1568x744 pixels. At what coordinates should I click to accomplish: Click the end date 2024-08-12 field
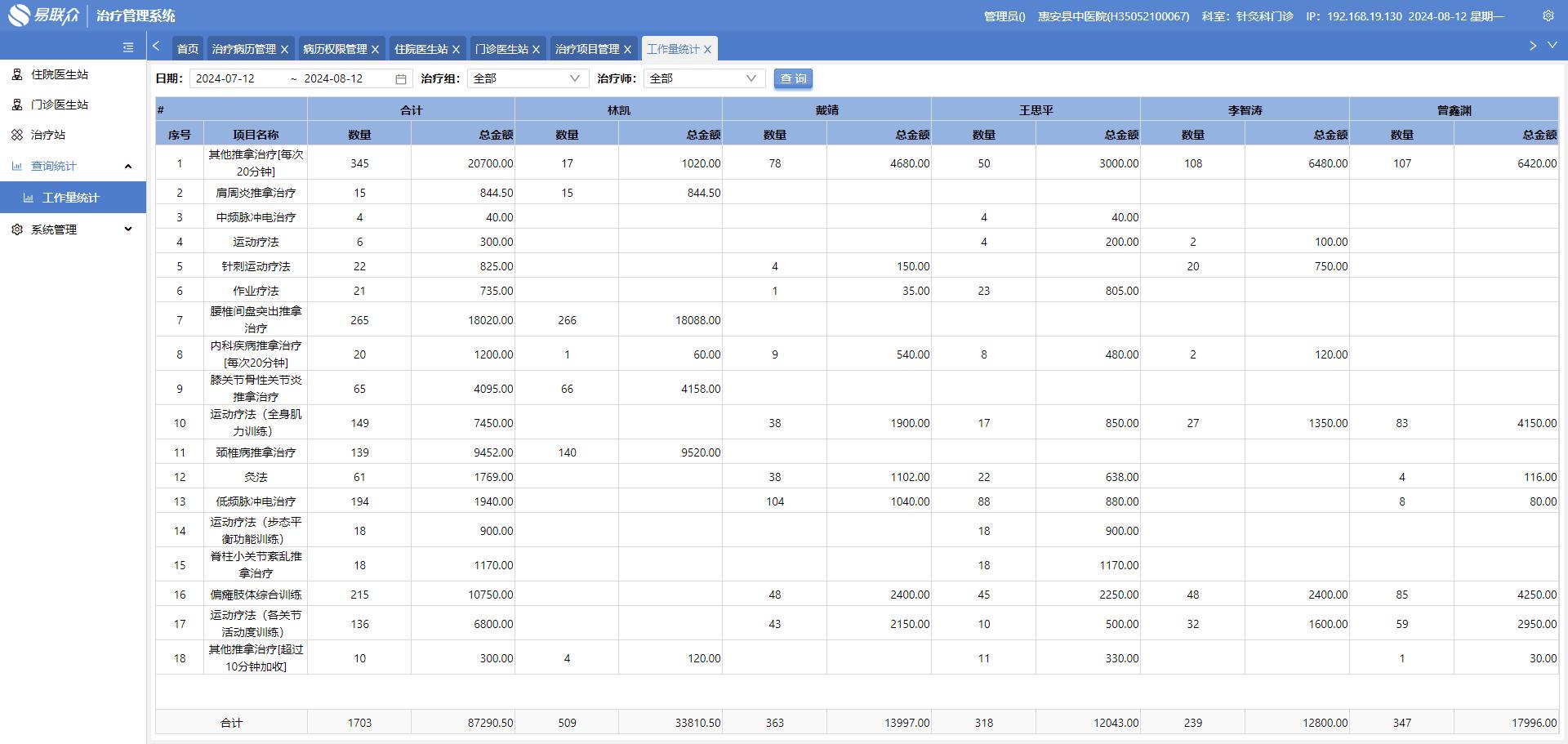coord(333,78)
